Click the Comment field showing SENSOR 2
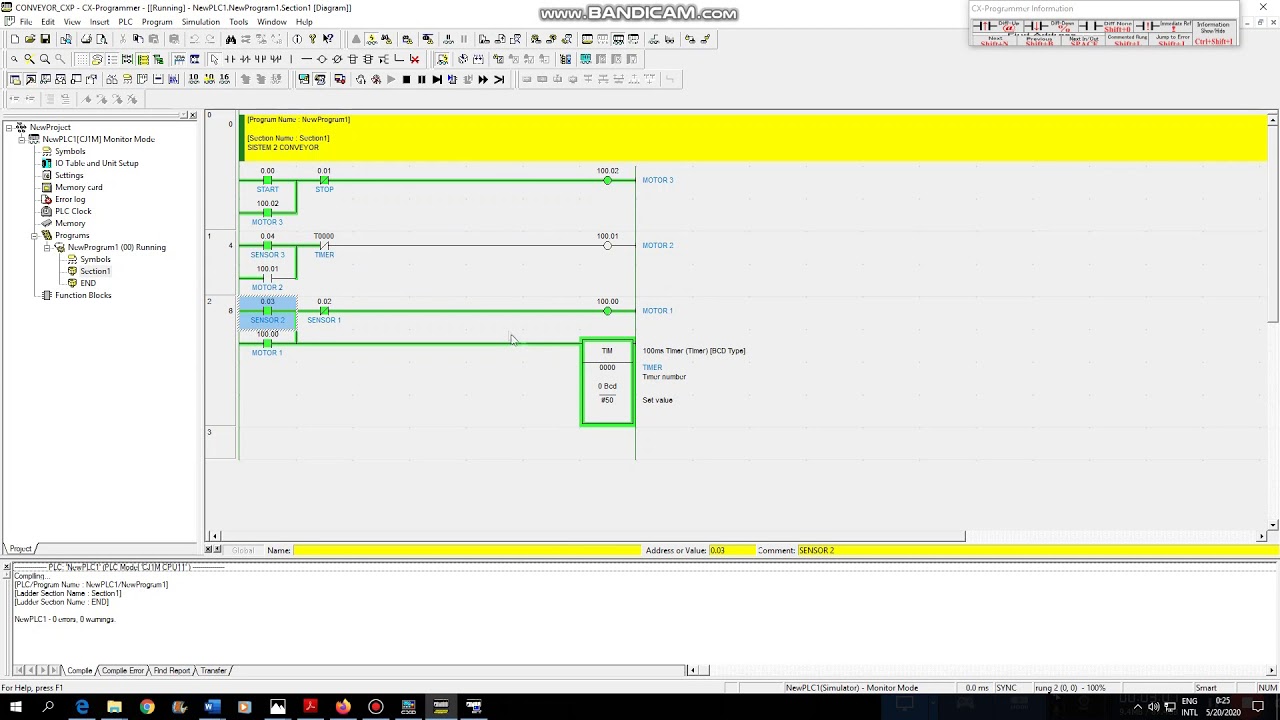Screen dimensions: 1280x720 (x=1038, y=550)
